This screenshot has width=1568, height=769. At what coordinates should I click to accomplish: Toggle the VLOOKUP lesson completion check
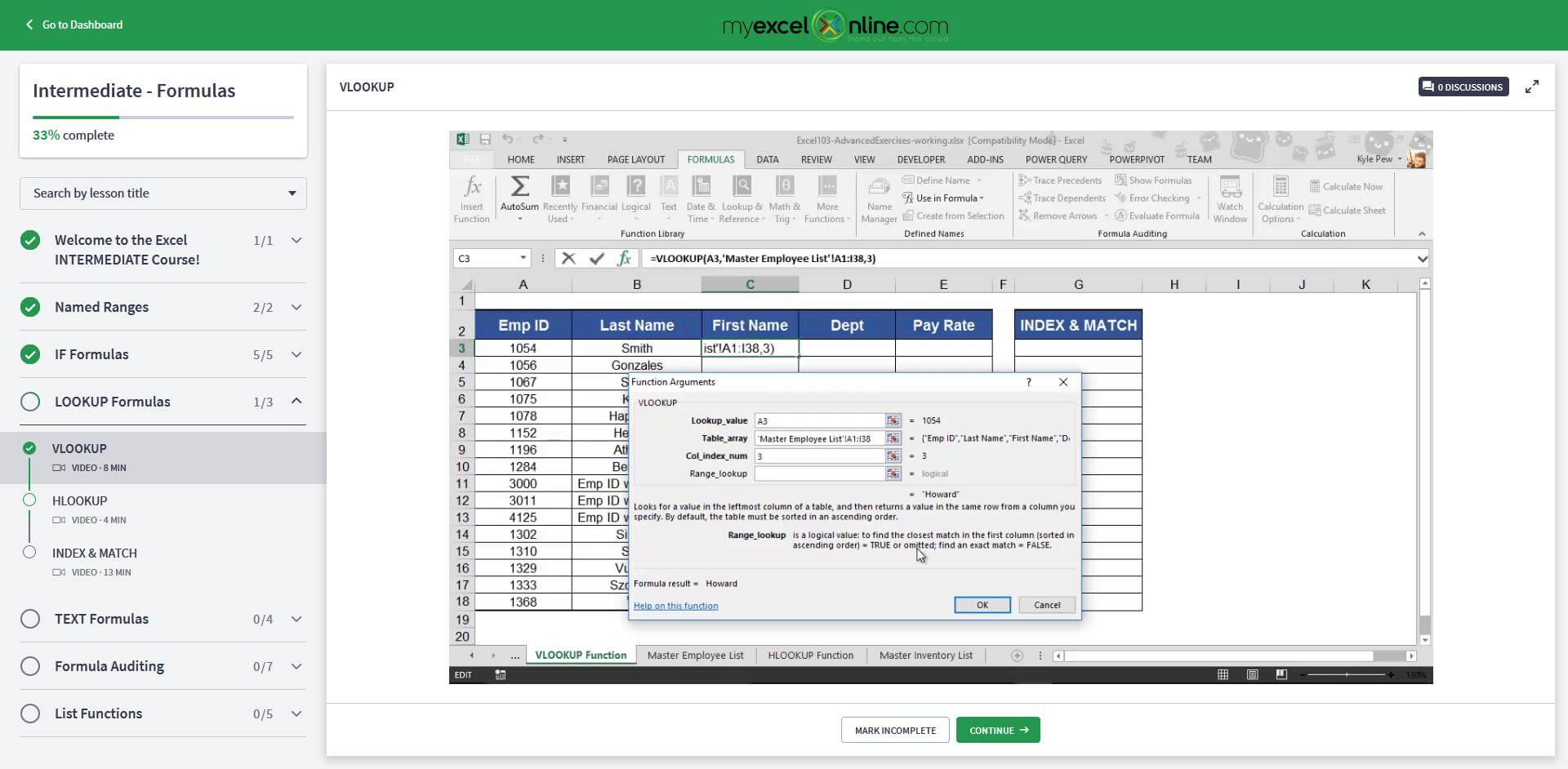click(x=29, y=448)
